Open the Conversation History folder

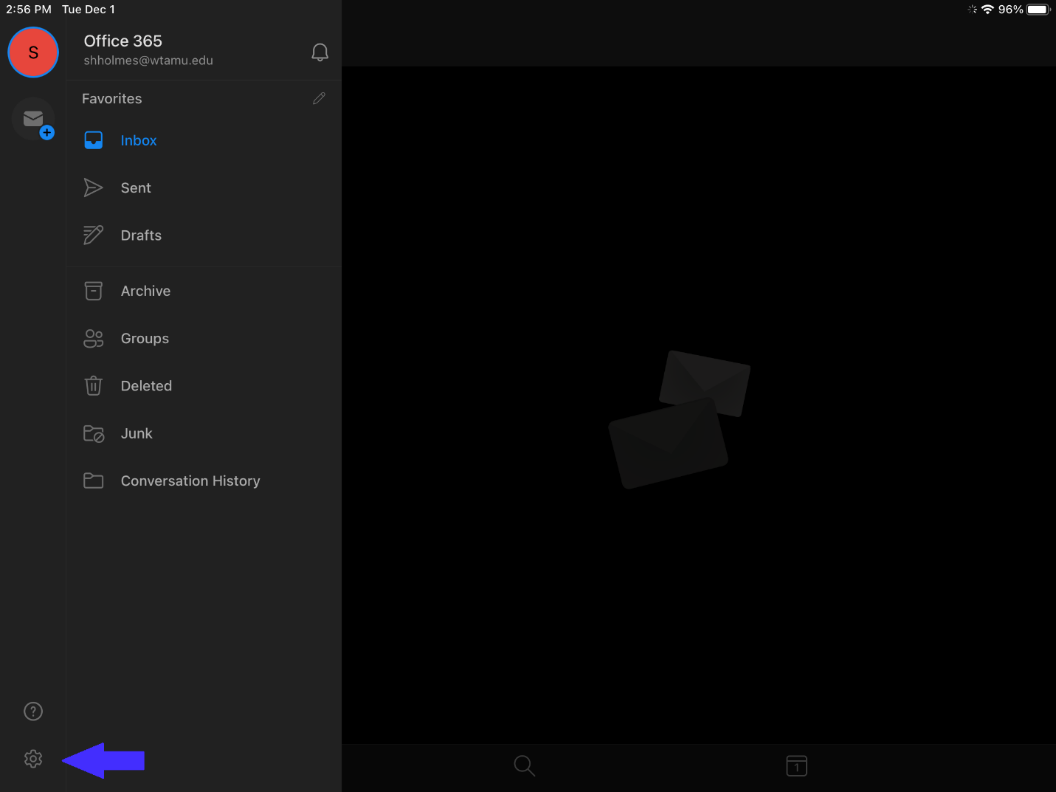pos(205,481)
